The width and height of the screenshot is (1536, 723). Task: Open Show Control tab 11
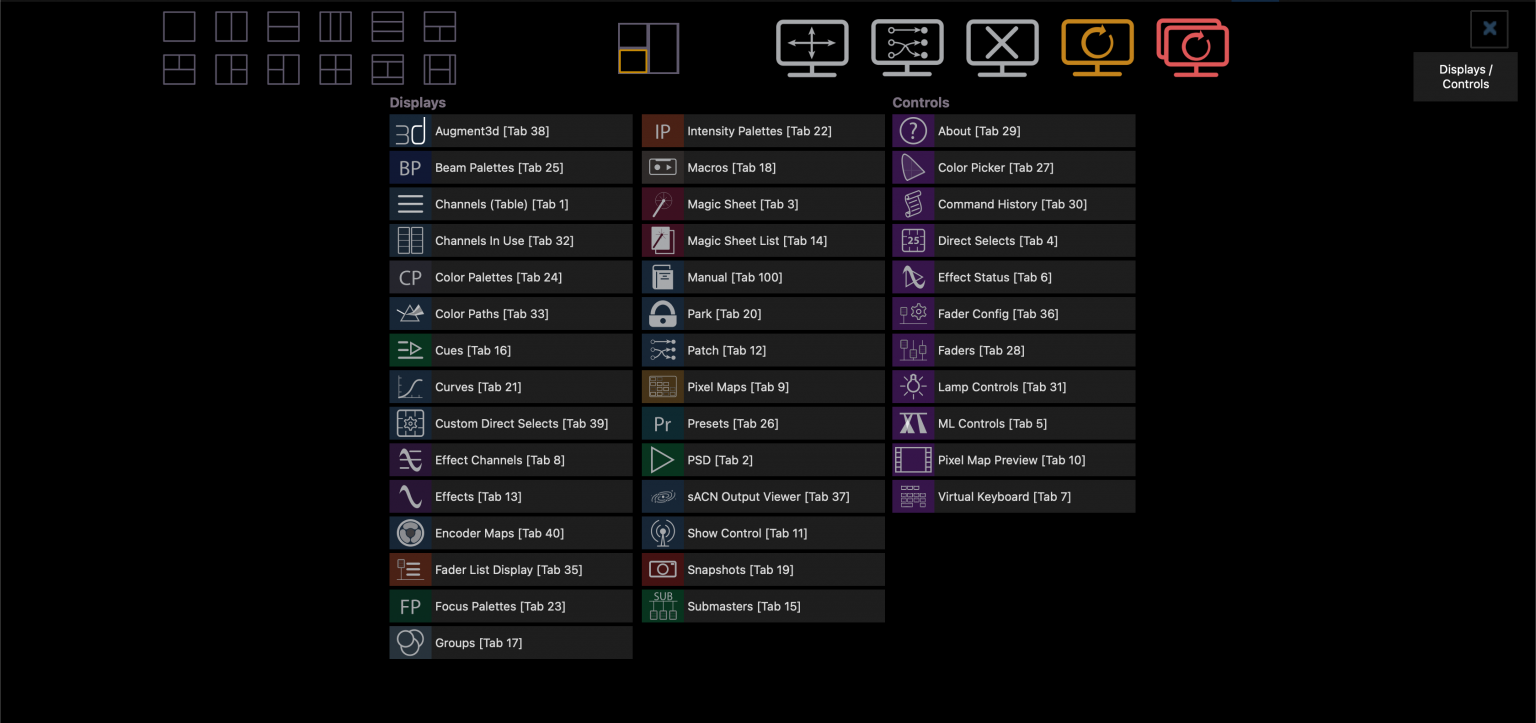[x=763, y=533]
